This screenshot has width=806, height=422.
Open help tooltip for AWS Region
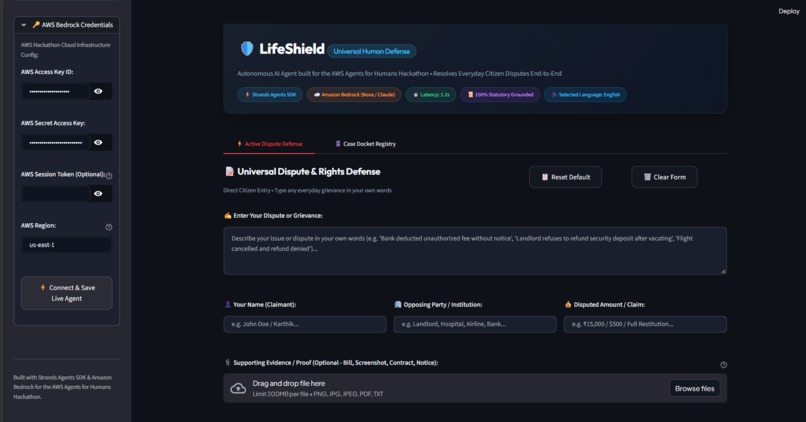point(109,227)
